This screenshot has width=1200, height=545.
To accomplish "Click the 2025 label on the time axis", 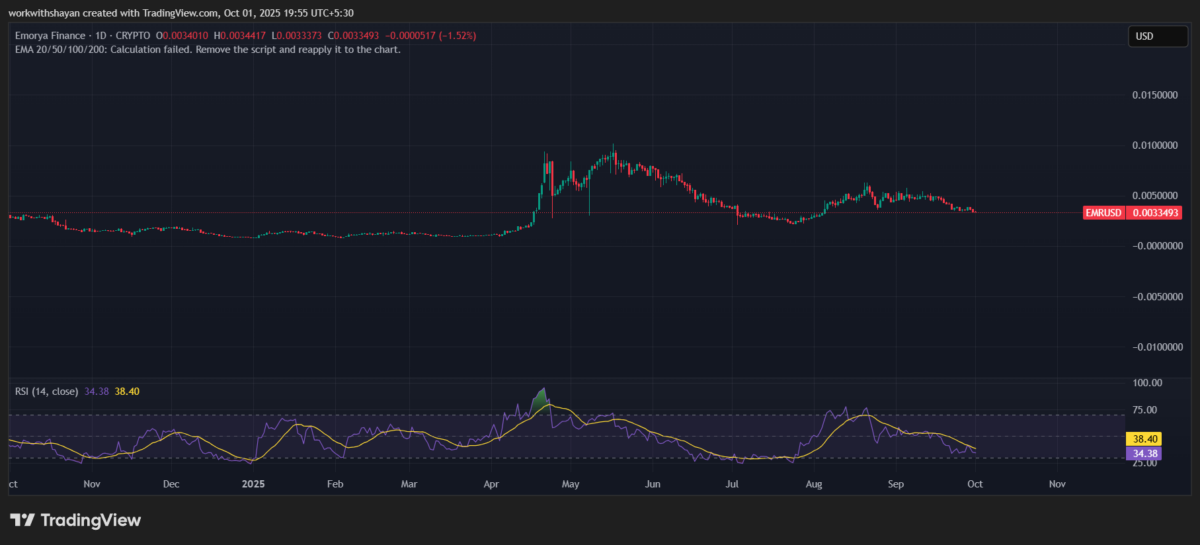I will coord(253,484).
